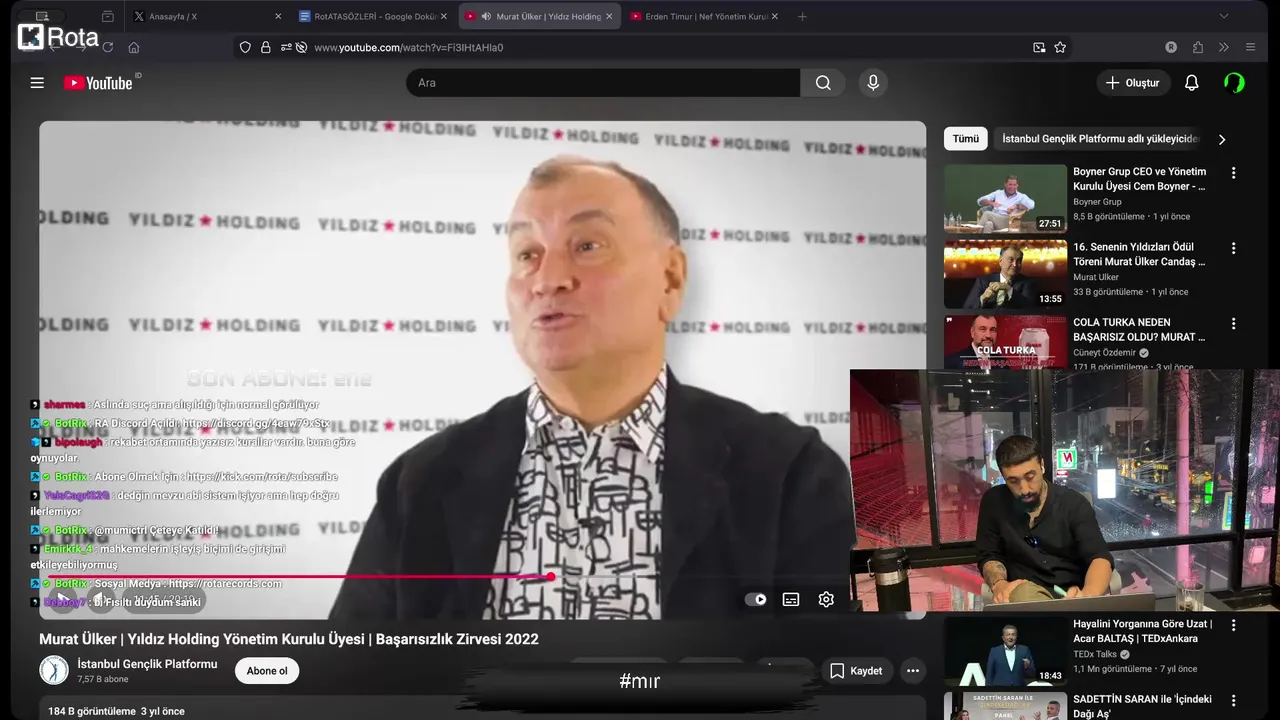Open the YouTube account avatar menu
The height and width of the screenshot is (720, 1280).
tap(1234, 83)
